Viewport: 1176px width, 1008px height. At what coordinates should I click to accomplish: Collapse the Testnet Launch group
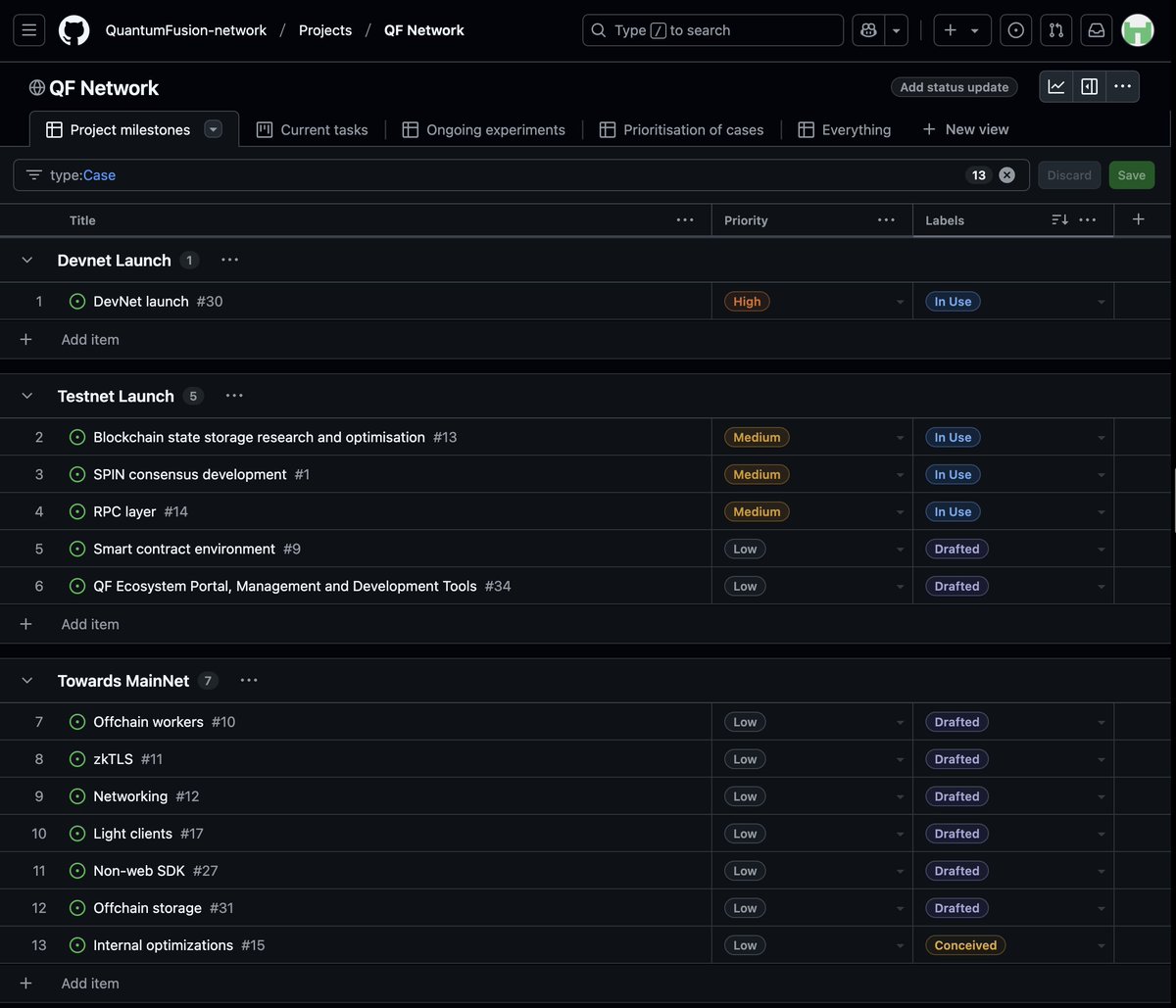(x=26, y=396)
